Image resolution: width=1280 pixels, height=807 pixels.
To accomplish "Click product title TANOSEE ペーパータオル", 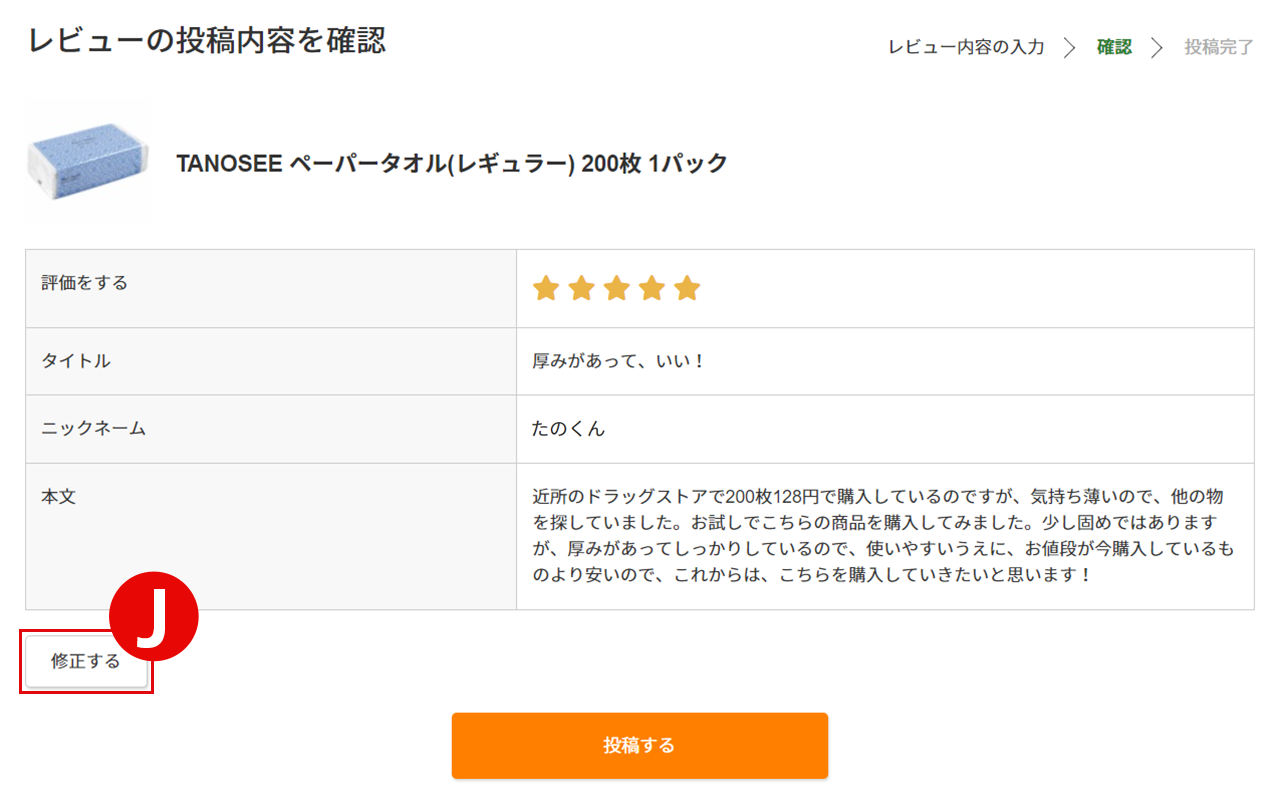I will pos(452,164).
